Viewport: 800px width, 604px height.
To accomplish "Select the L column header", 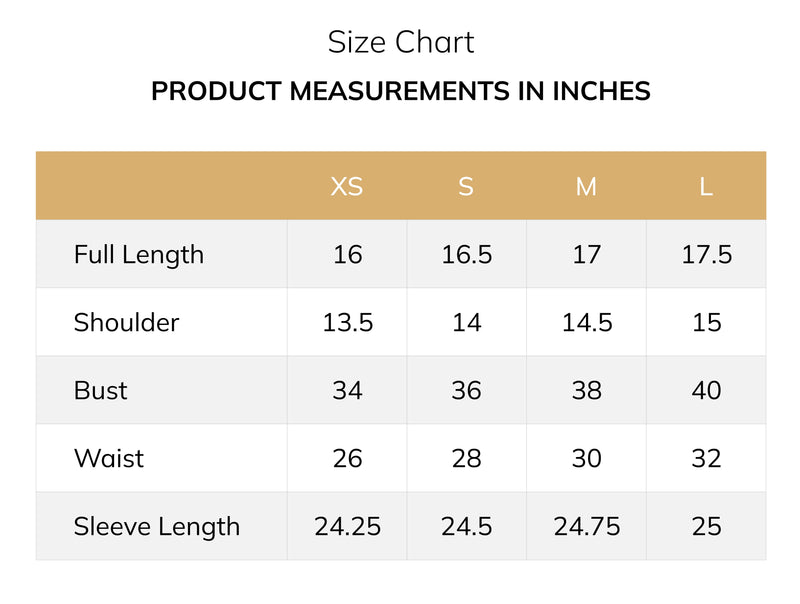I will [x=706, y=186].
